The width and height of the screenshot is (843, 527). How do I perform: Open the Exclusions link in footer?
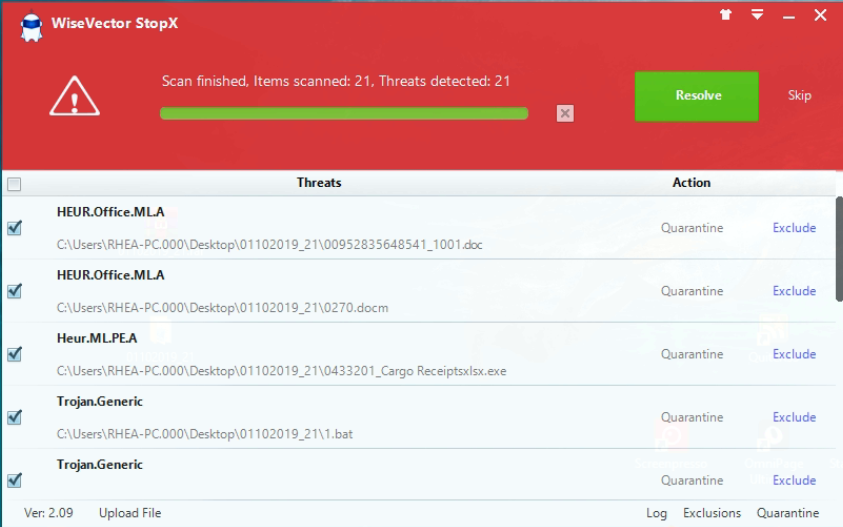[x=712, y=513]
